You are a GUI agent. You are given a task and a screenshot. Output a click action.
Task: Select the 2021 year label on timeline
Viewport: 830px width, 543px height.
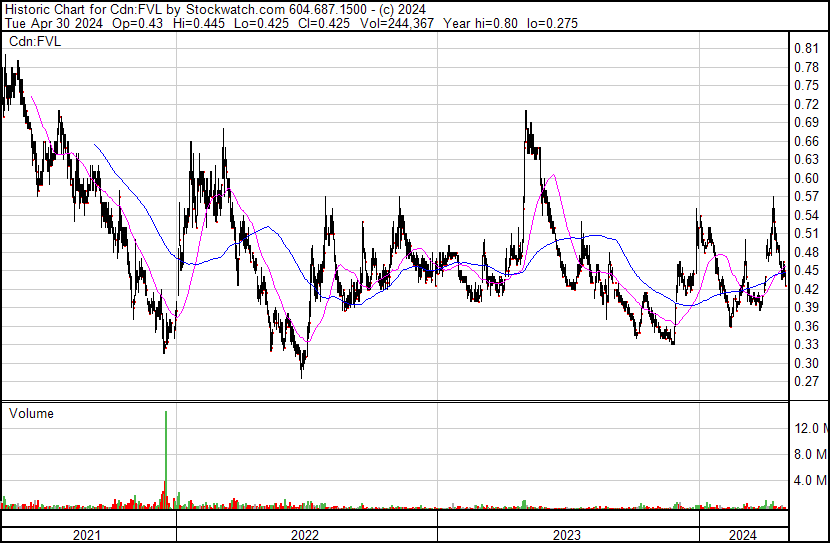click(x=87, y=535)
